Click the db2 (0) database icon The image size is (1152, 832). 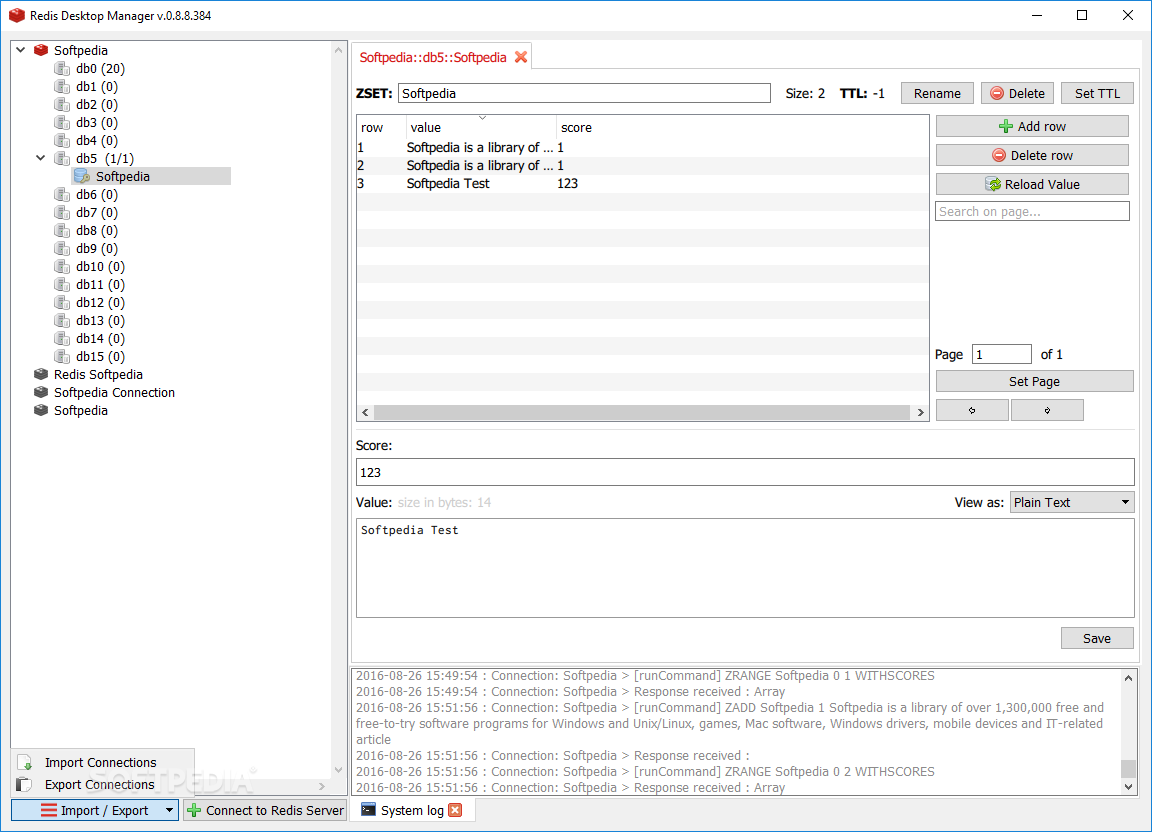pyautogui.click(x=62, y=104)
